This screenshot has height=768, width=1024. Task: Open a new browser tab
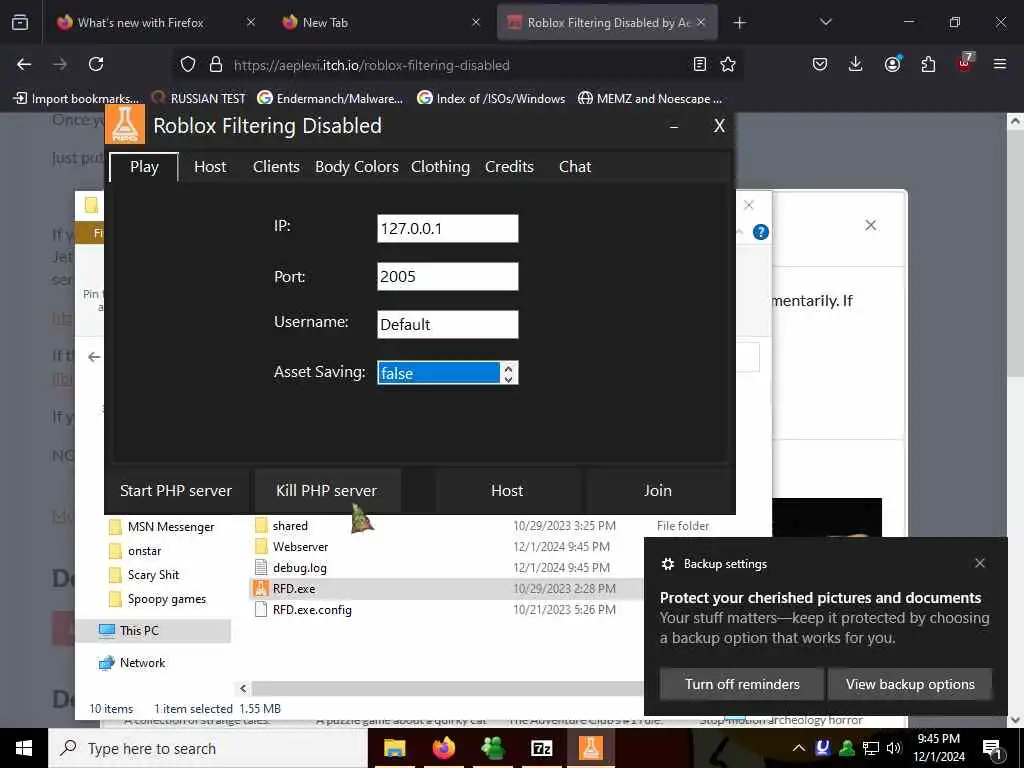(x=739, y=23)
